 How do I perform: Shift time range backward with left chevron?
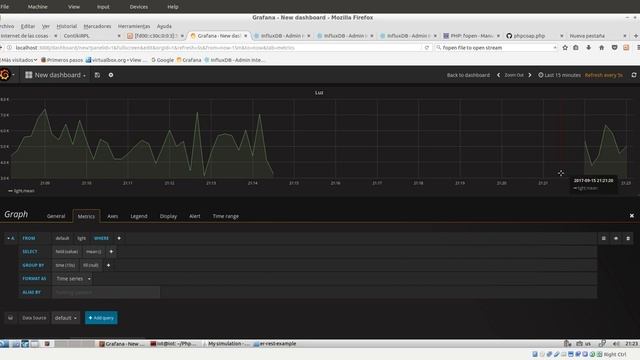tap(498, 75)
